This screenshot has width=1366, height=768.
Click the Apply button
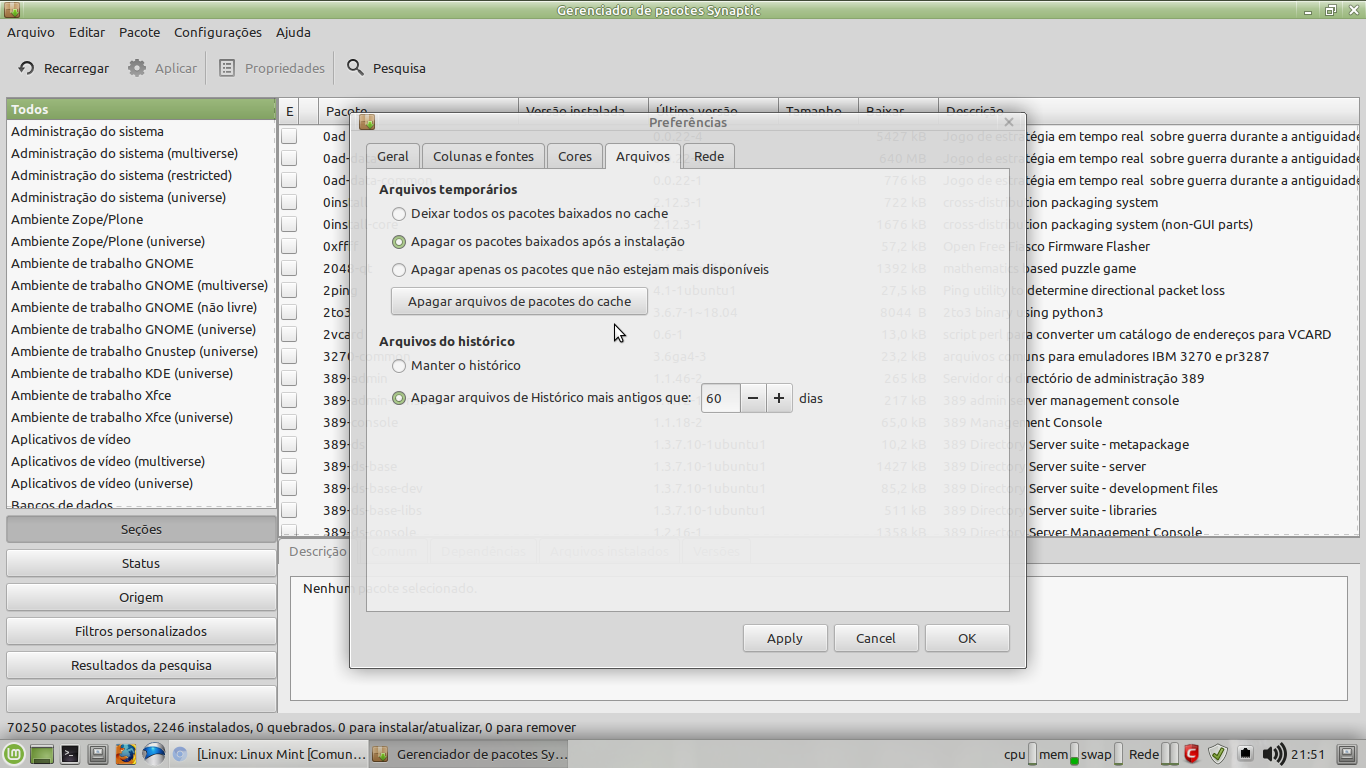pos(785,638)
